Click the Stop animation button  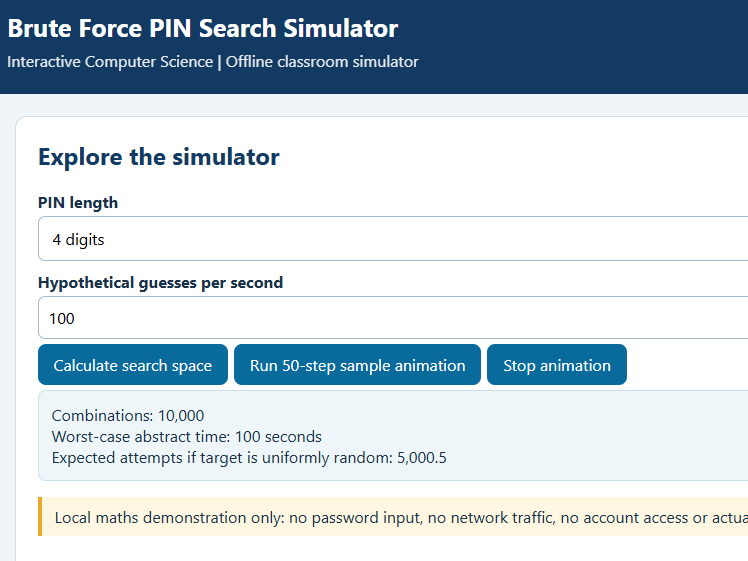pos(557,365)
